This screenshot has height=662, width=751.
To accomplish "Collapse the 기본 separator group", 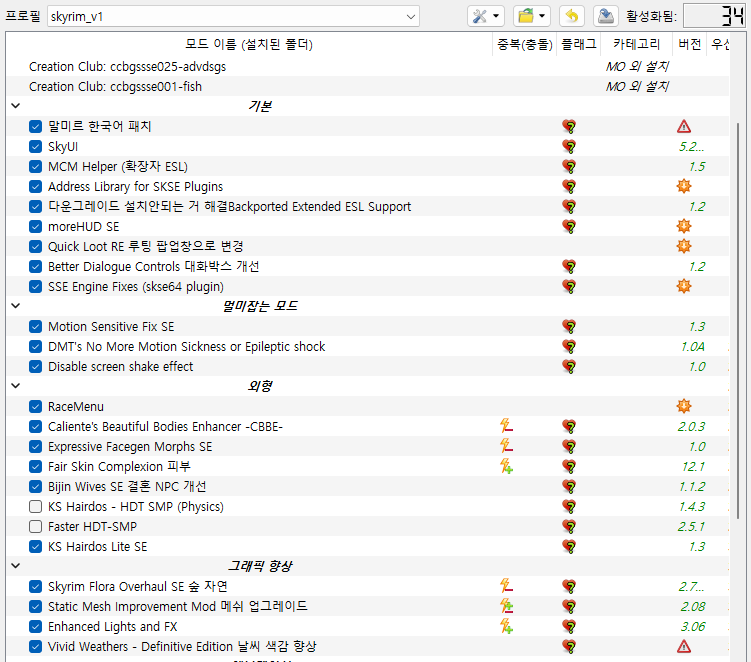I will [15, 105].
